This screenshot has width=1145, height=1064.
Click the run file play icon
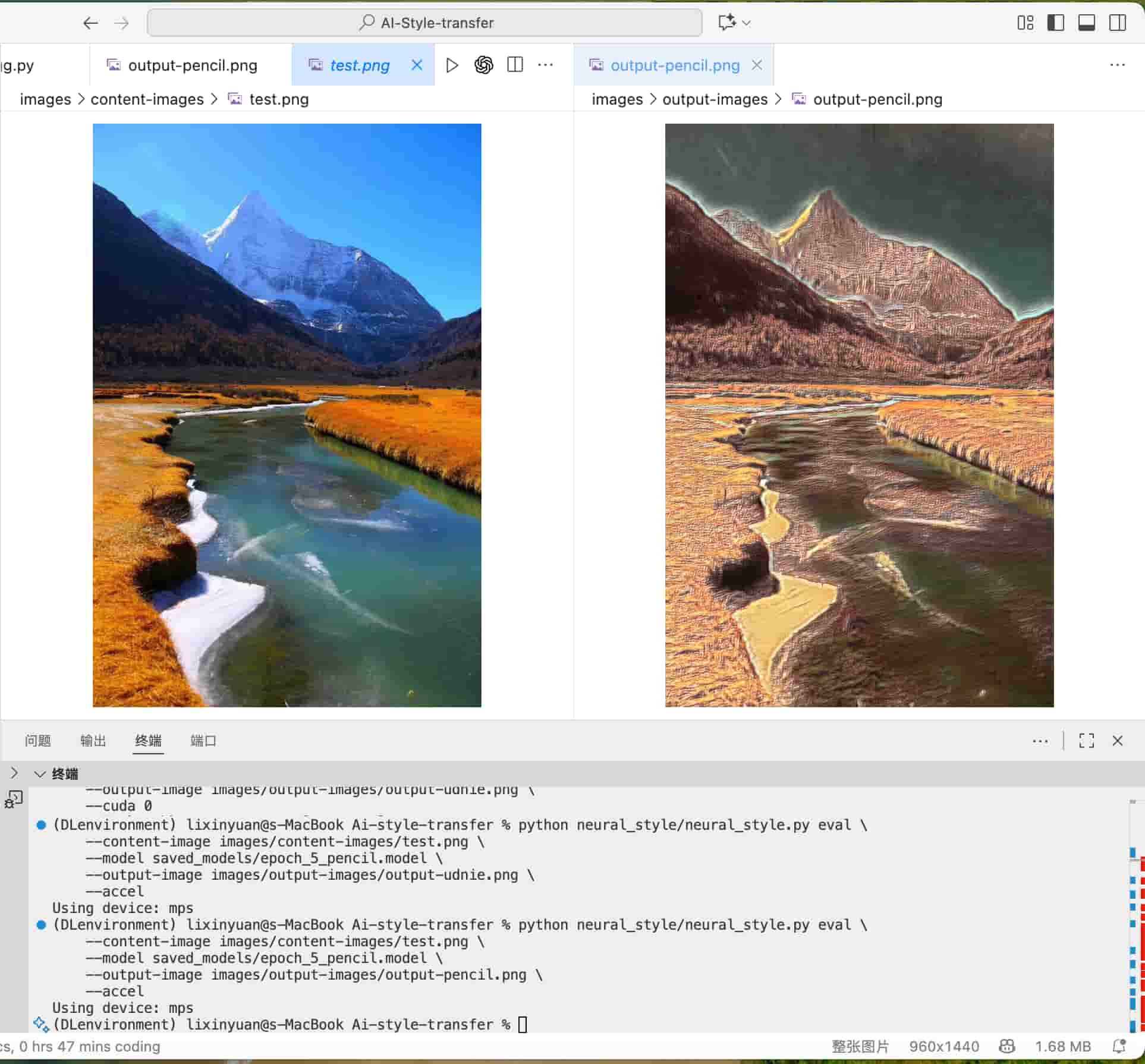pos(452,65)
